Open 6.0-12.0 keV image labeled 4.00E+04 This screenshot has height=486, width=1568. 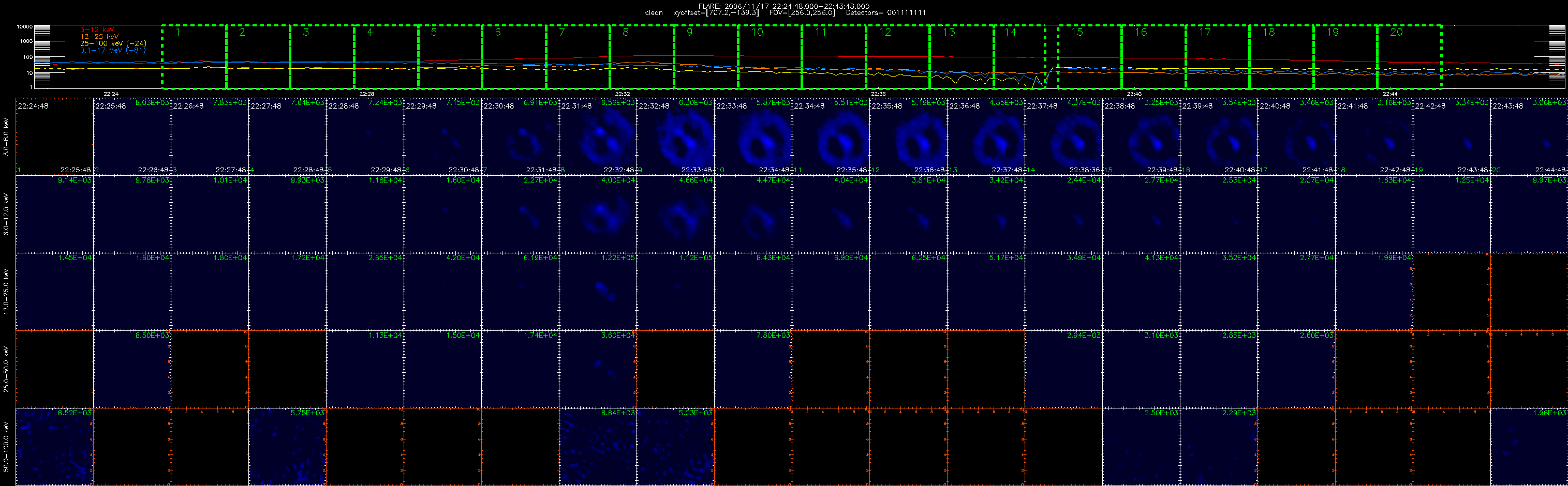point(598,214)
